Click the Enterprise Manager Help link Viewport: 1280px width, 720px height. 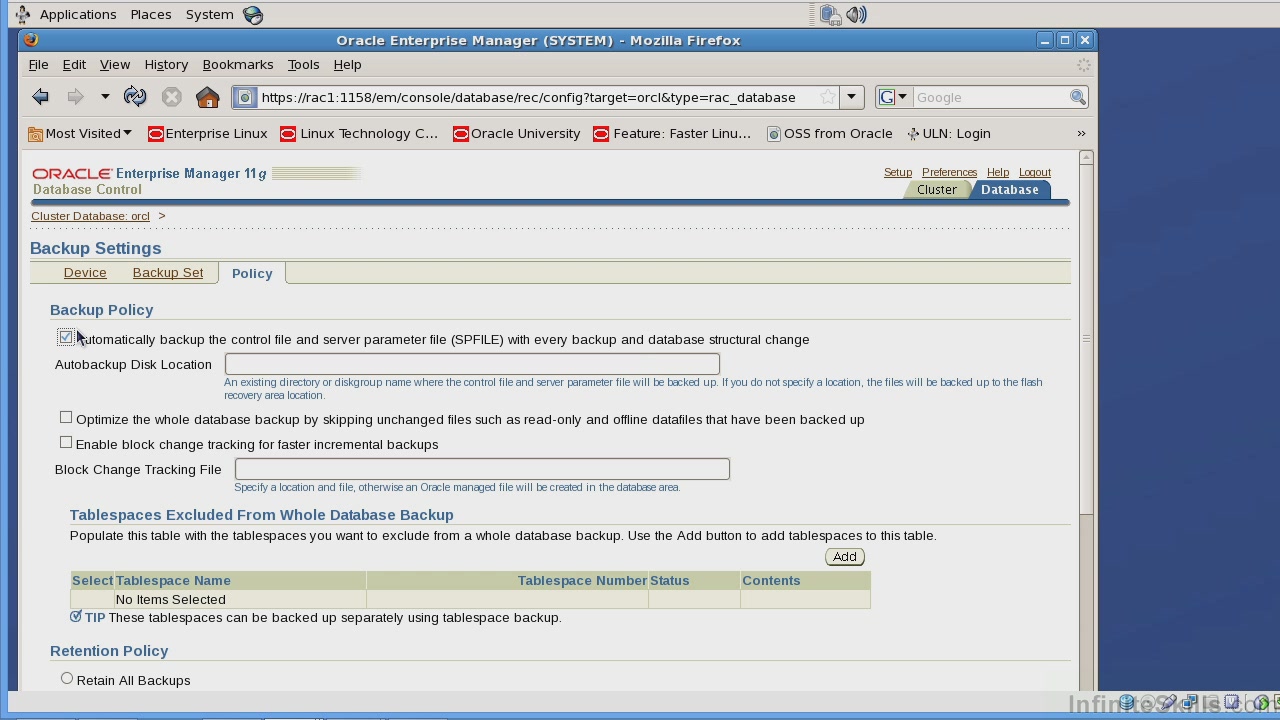(x=997, y=172)
